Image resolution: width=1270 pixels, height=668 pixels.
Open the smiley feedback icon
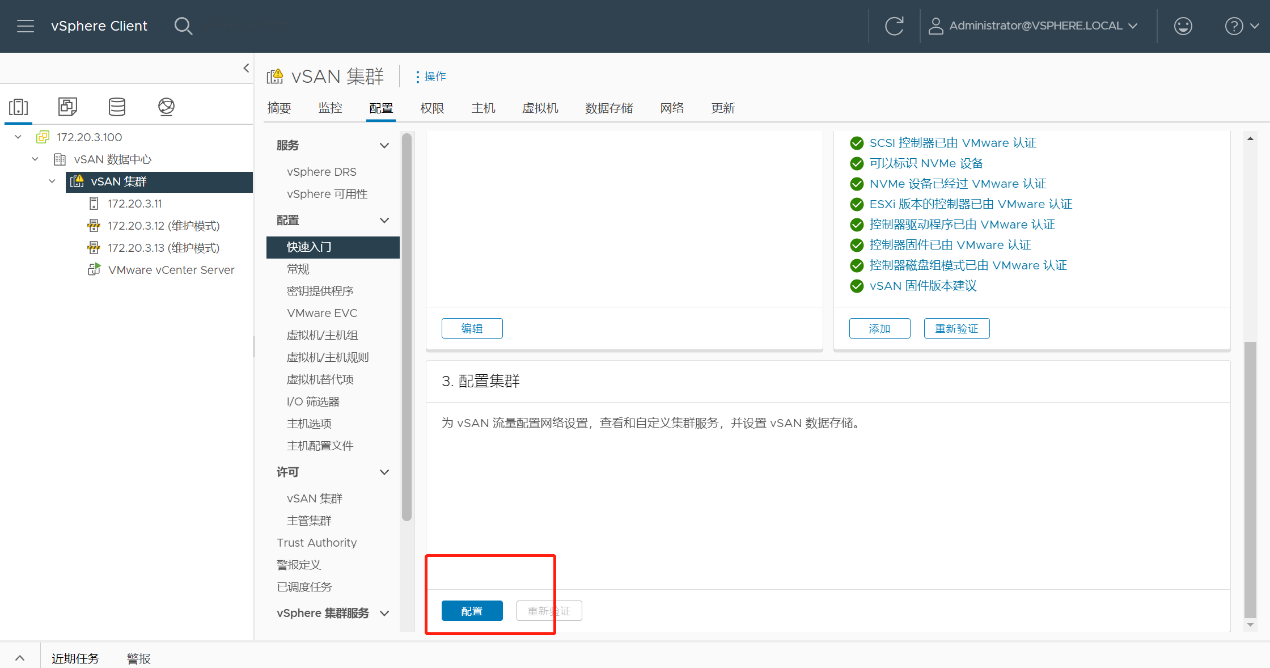click(x=1183, y=26)
